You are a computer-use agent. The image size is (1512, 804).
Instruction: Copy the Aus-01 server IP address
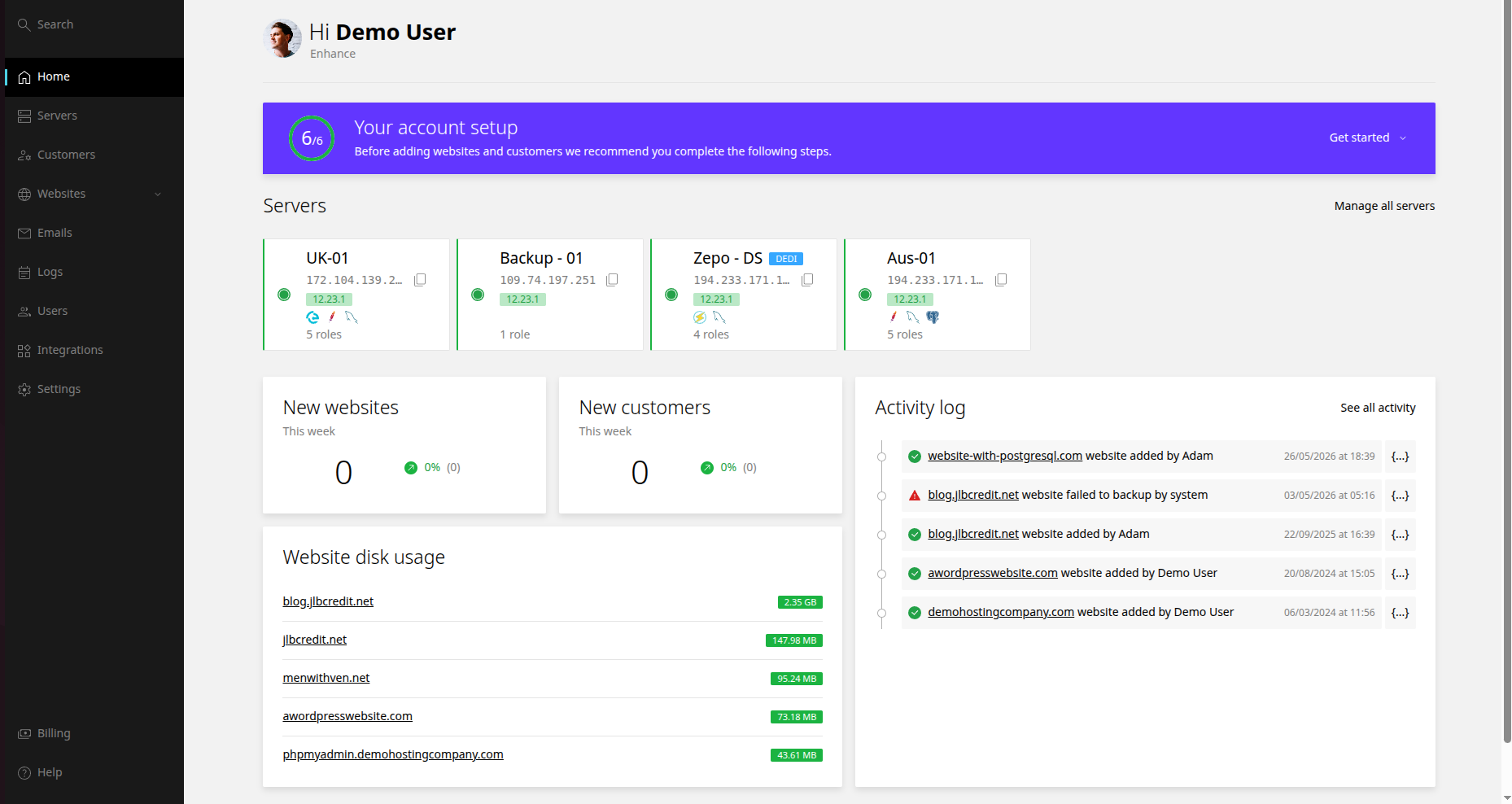point(1001,280)
